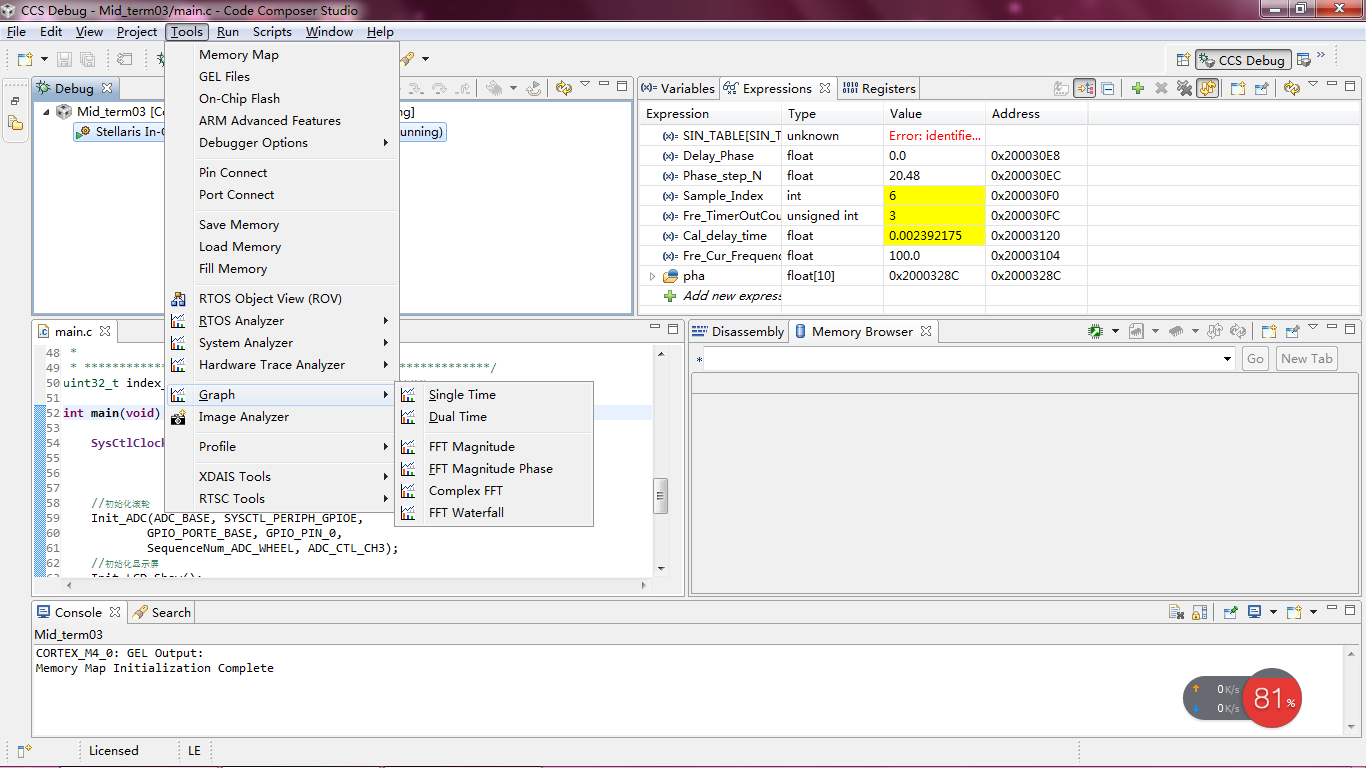Open the New icon's dropdown arrow

point(43,60)
